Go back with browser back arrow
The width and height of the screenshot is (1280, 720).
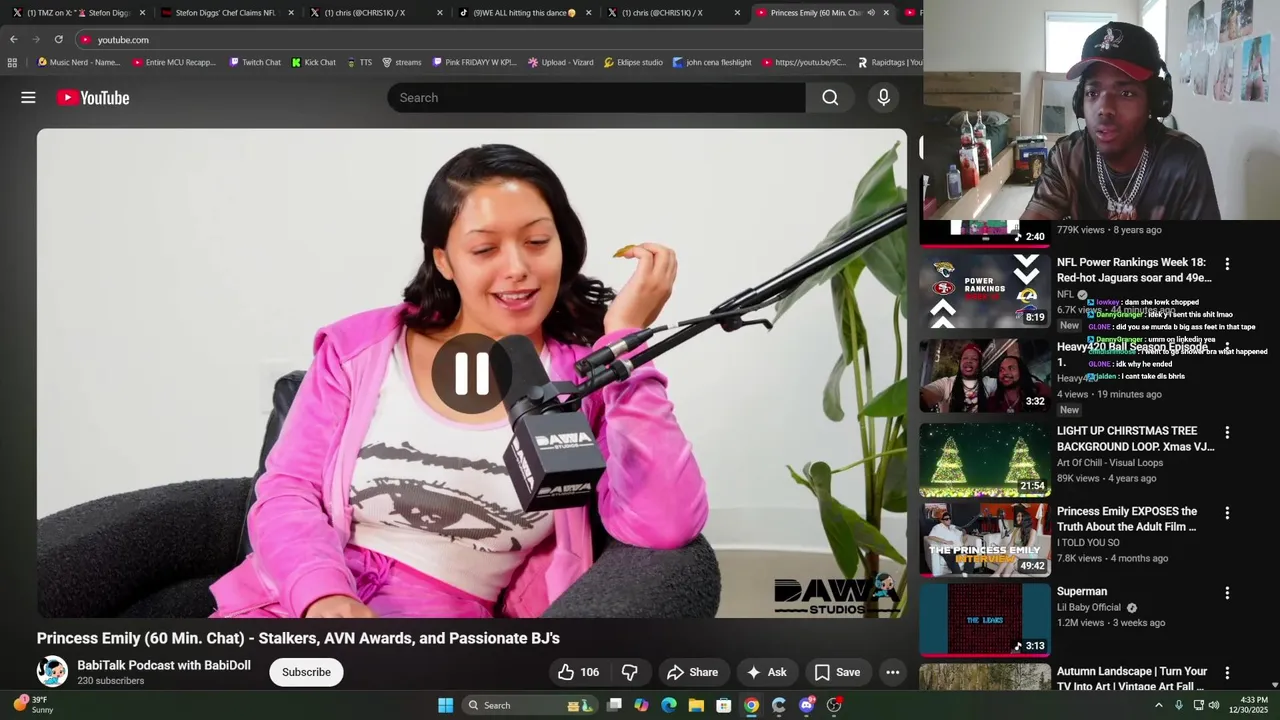click(14, 39)
